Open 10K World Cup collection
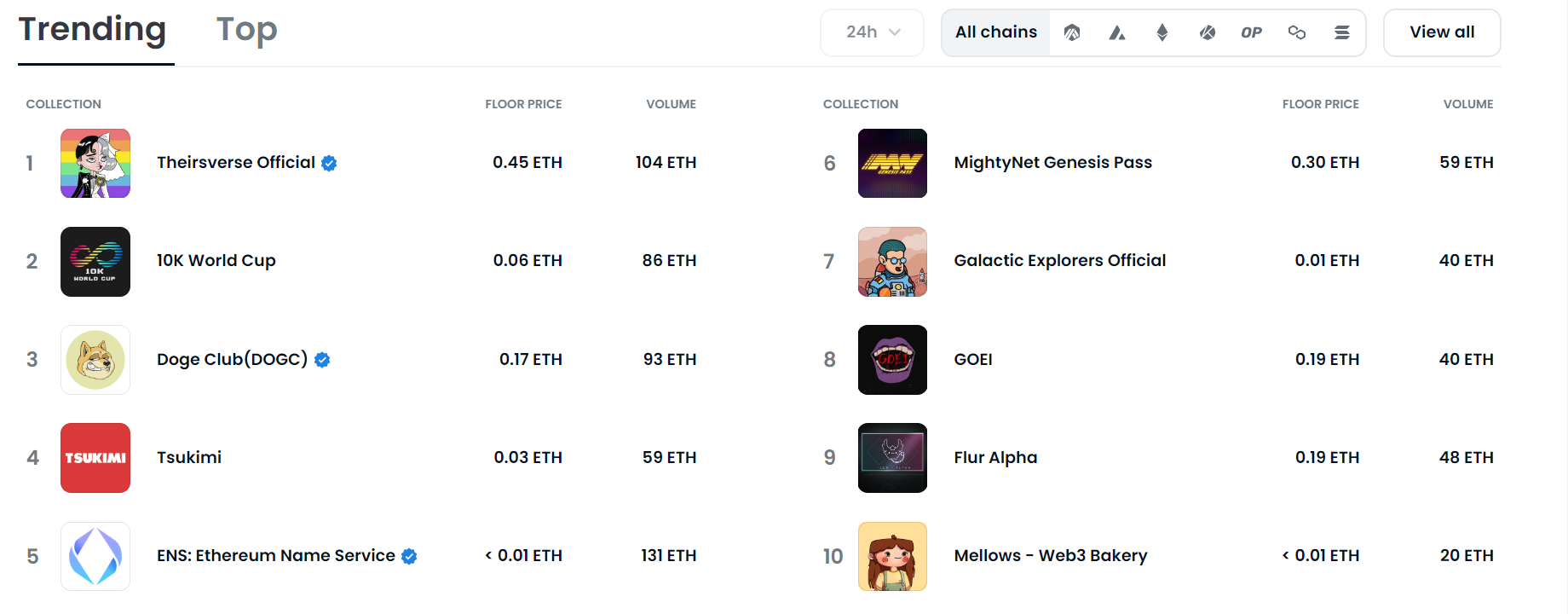 (216, 260)
